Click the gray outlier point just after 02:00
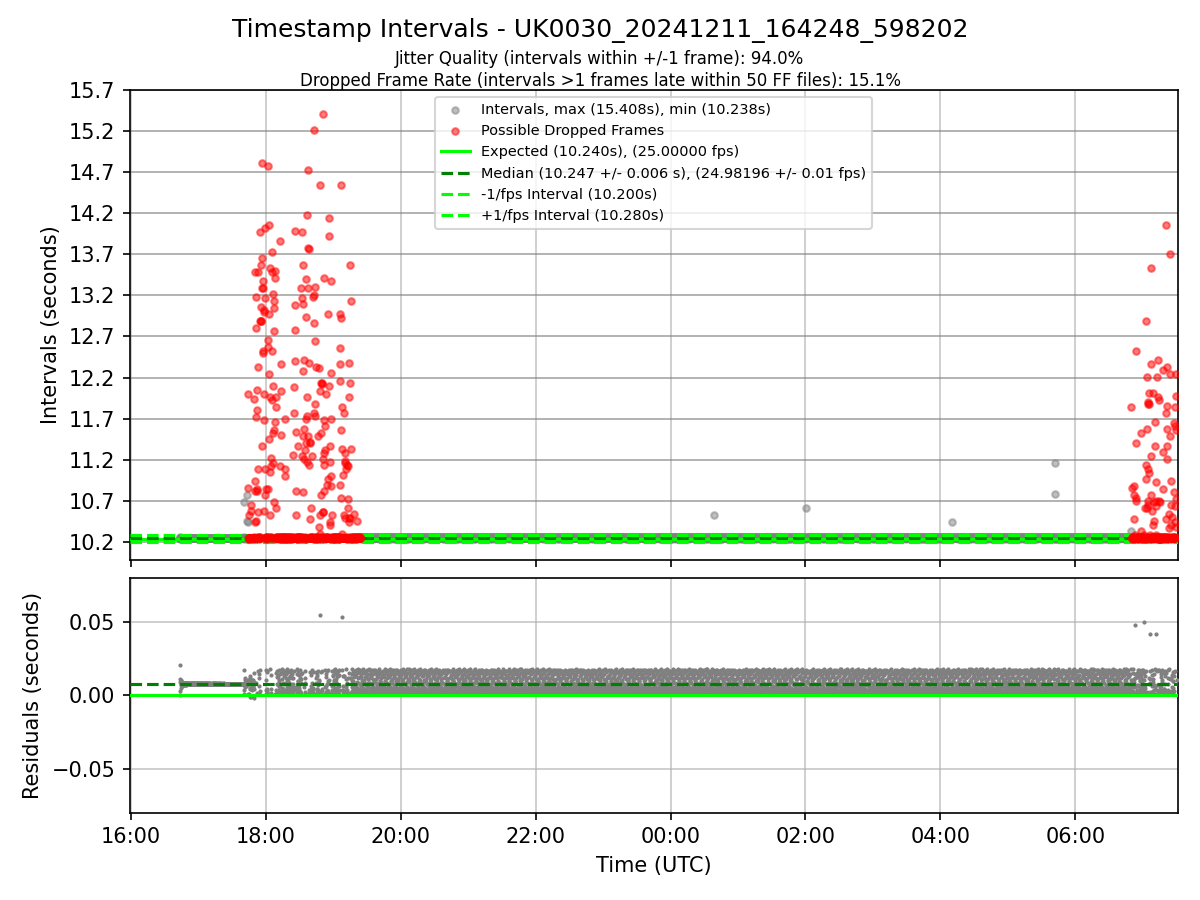 (806, 508)
